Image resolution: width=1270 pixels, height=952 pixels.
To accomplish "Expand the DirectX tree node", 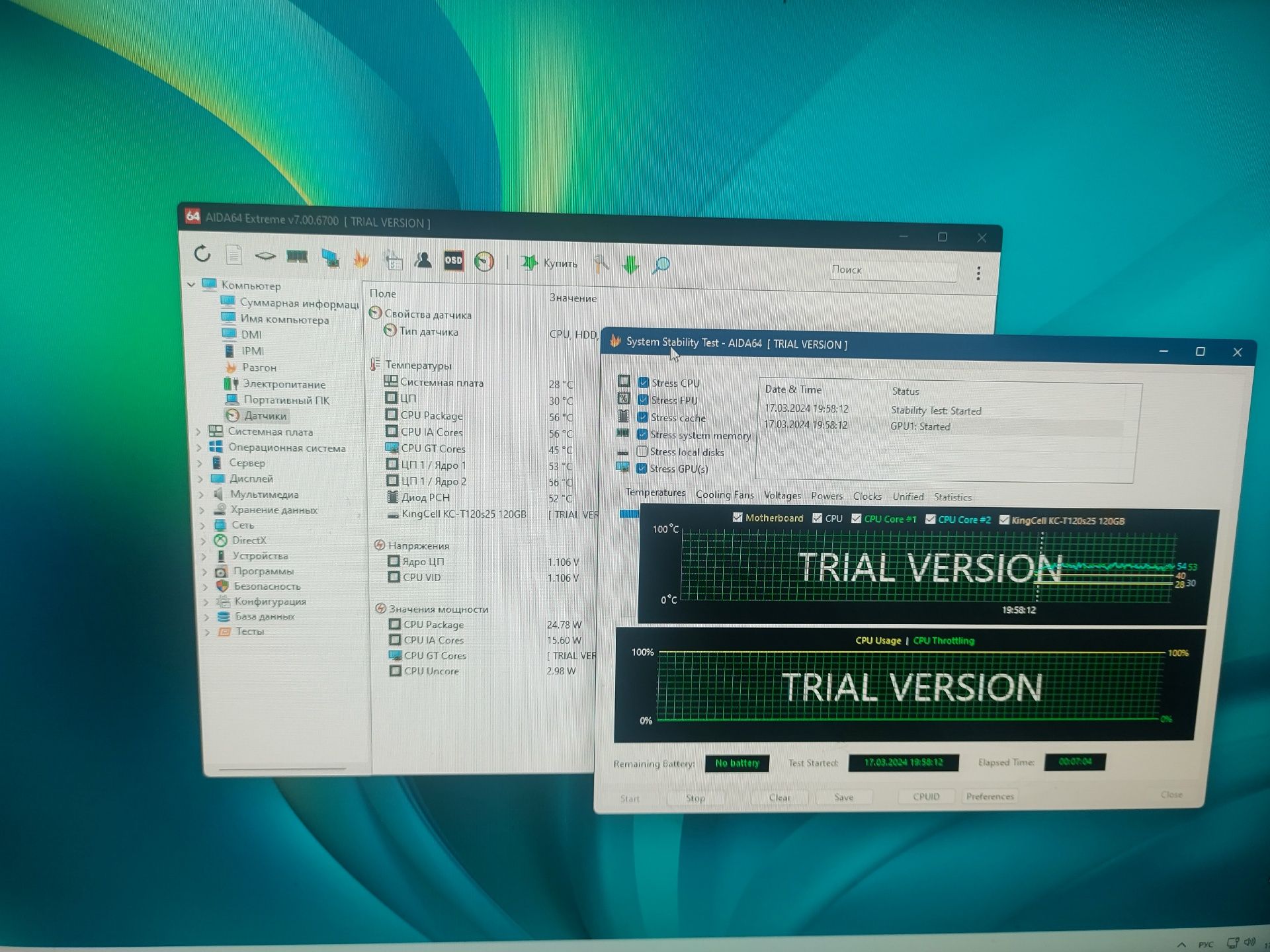I will 202,541.
